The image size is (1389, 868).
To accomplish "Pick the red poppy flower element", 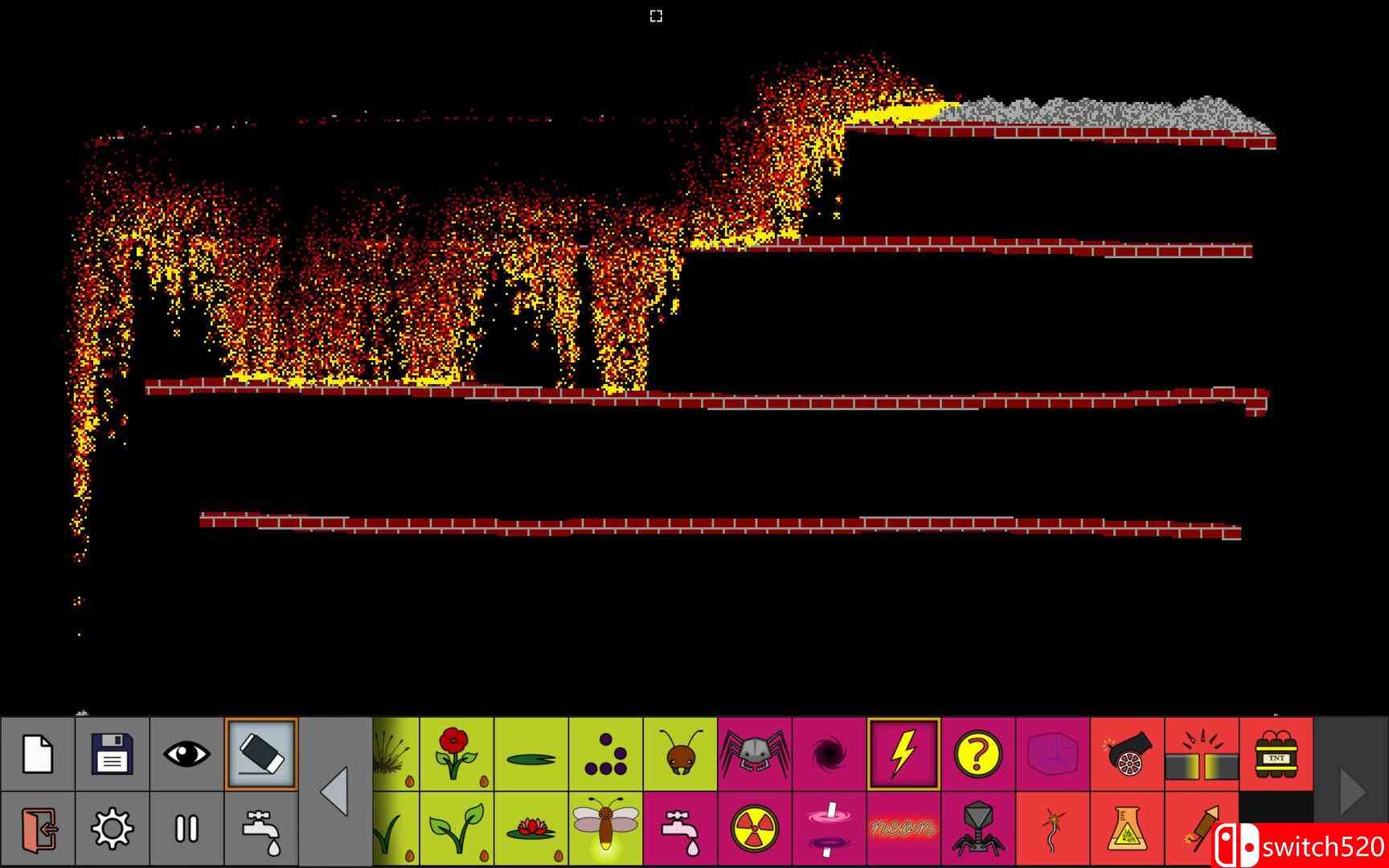I will (x=456, y=754).
